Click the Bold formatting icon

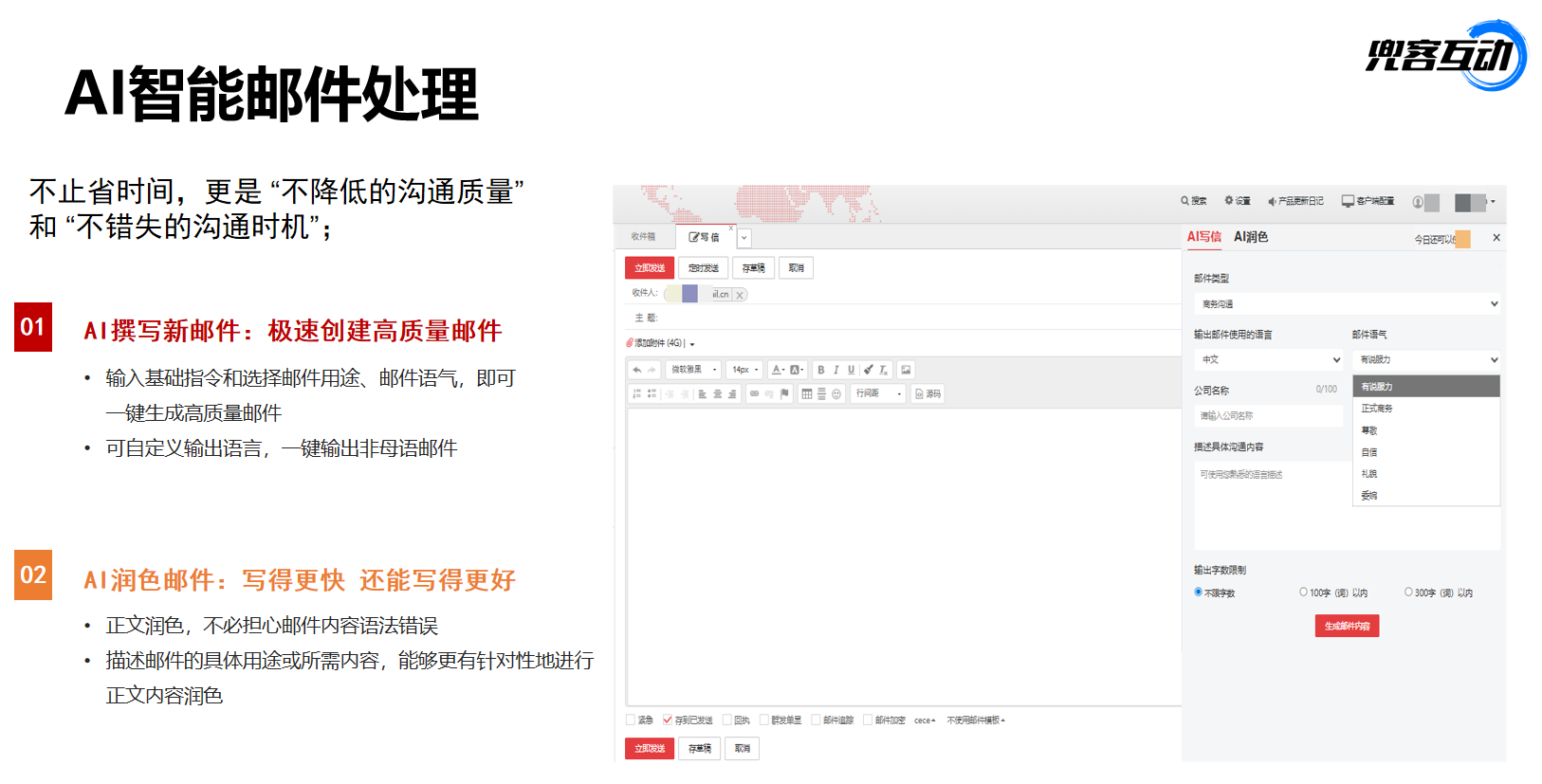[821, 370]
